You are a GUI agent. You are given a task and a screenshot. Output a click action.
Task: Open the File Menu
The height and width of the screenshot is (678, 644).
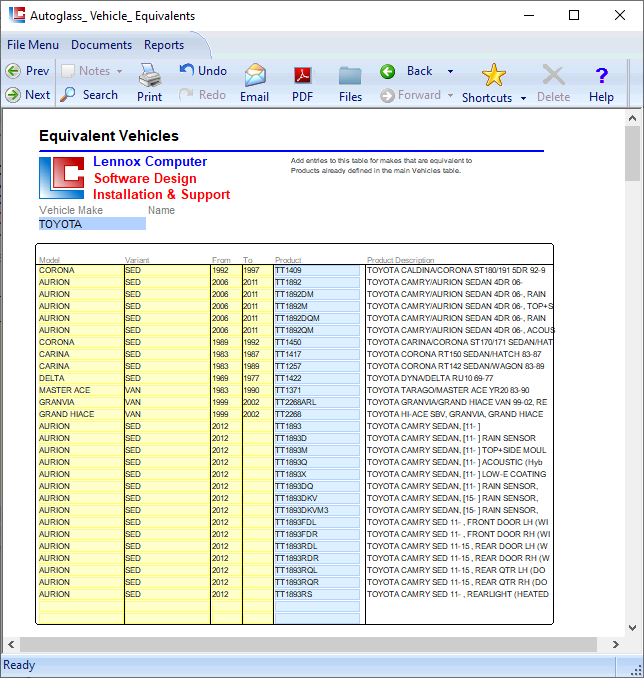pyautogui.click(x=33, y=45)
